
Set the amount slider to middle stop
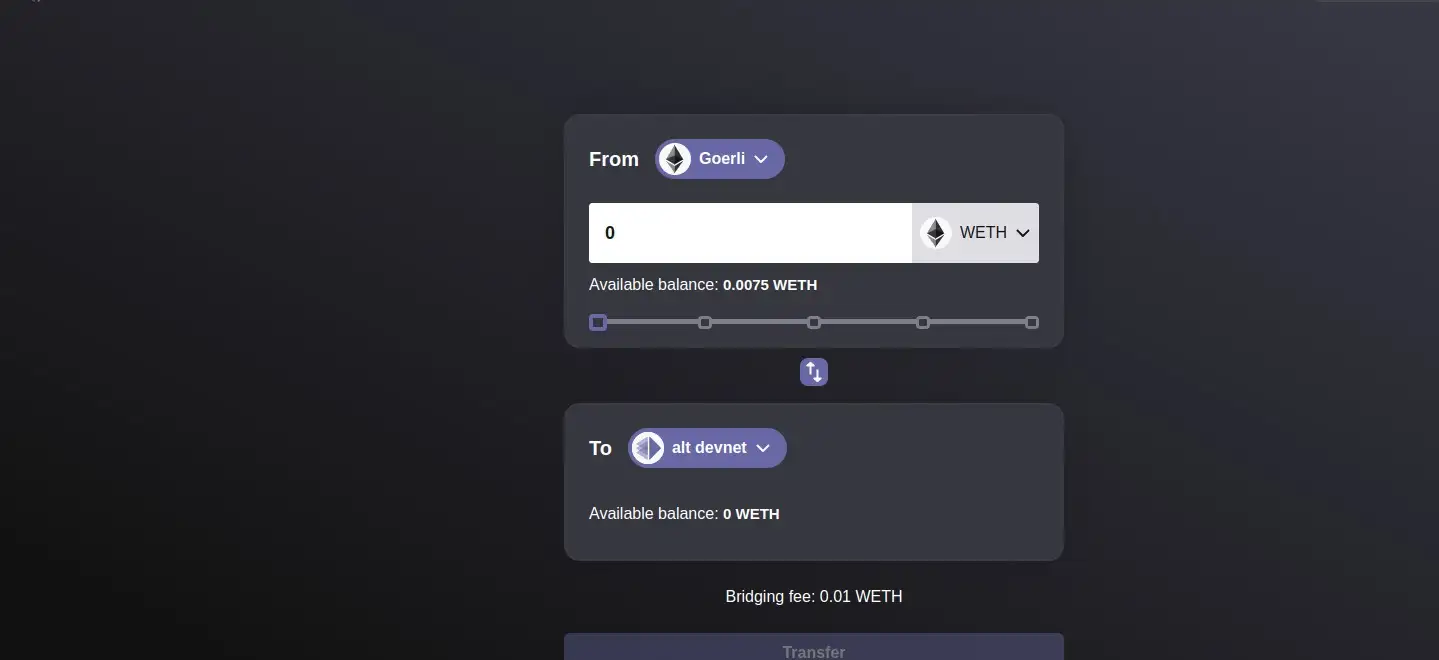point(814,322)
